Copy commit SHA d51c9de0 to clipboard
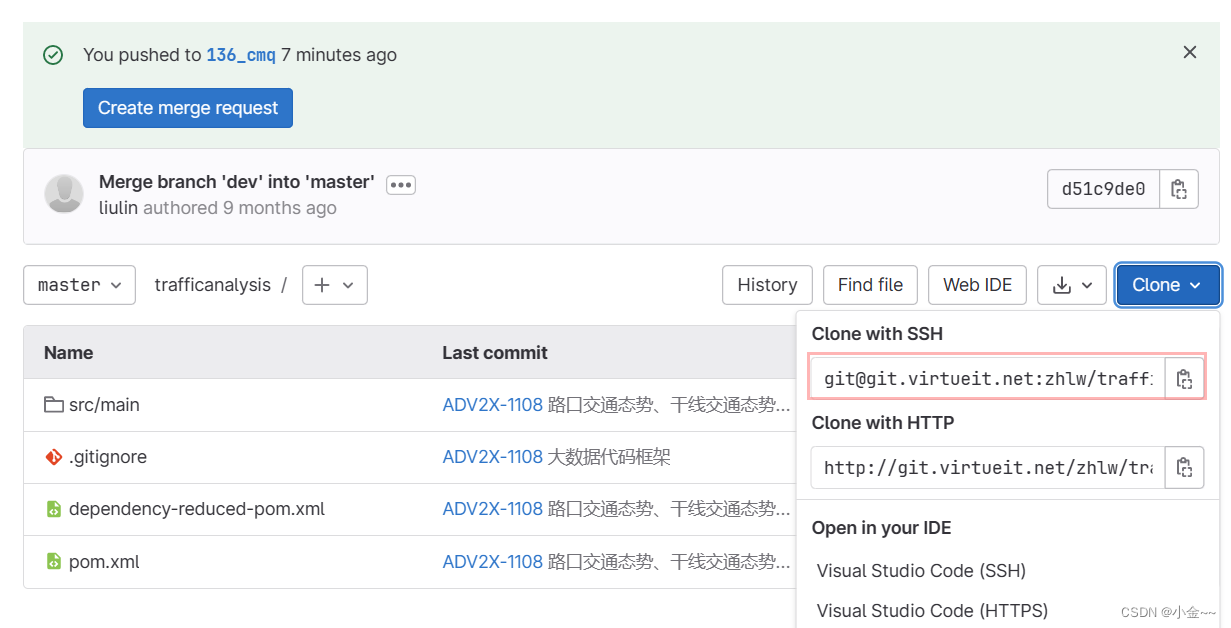 (1179, 189)
